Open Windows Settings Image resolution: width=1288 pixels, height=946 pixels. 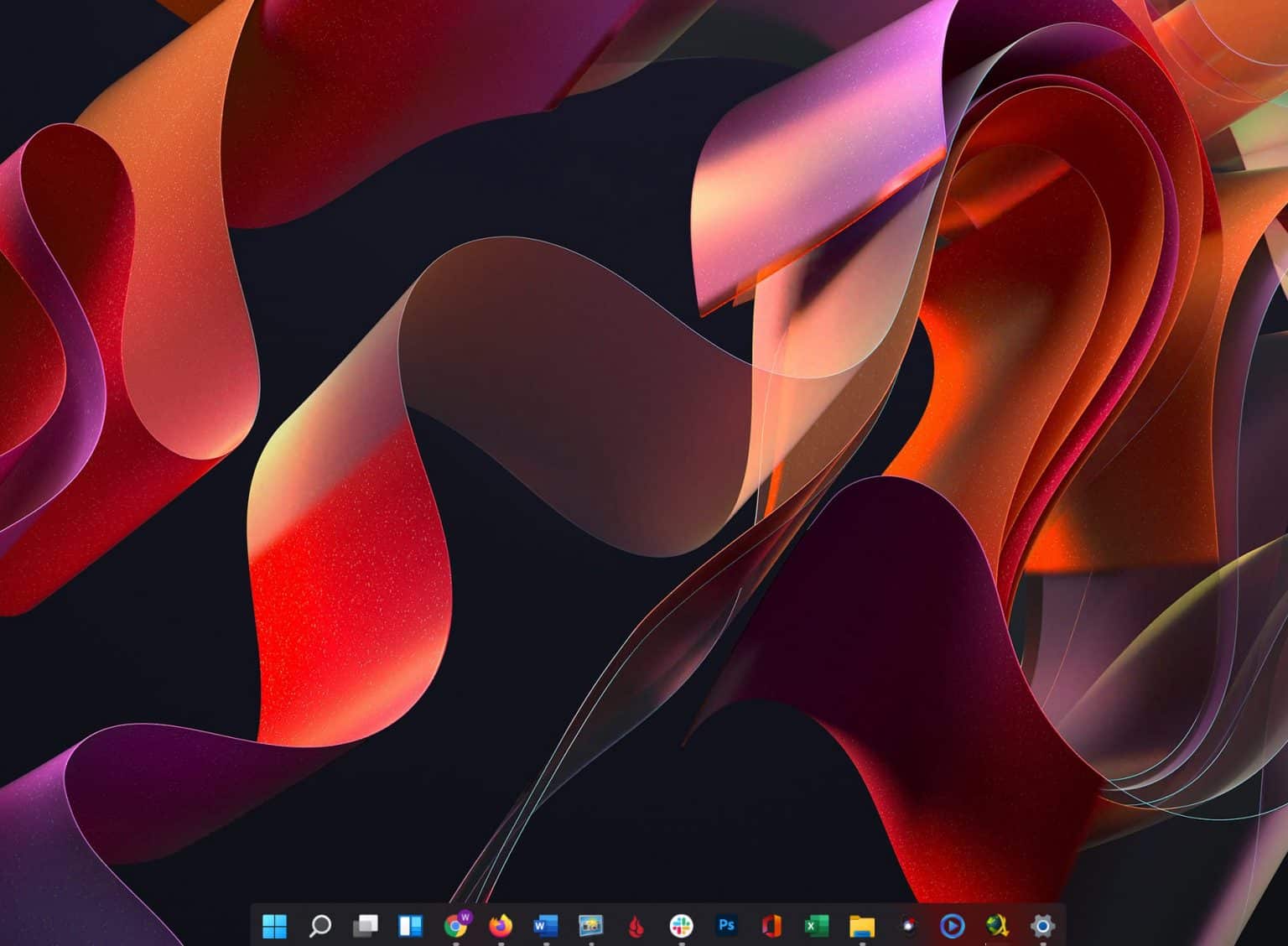pyautogui.click(x=1042, y=925)
